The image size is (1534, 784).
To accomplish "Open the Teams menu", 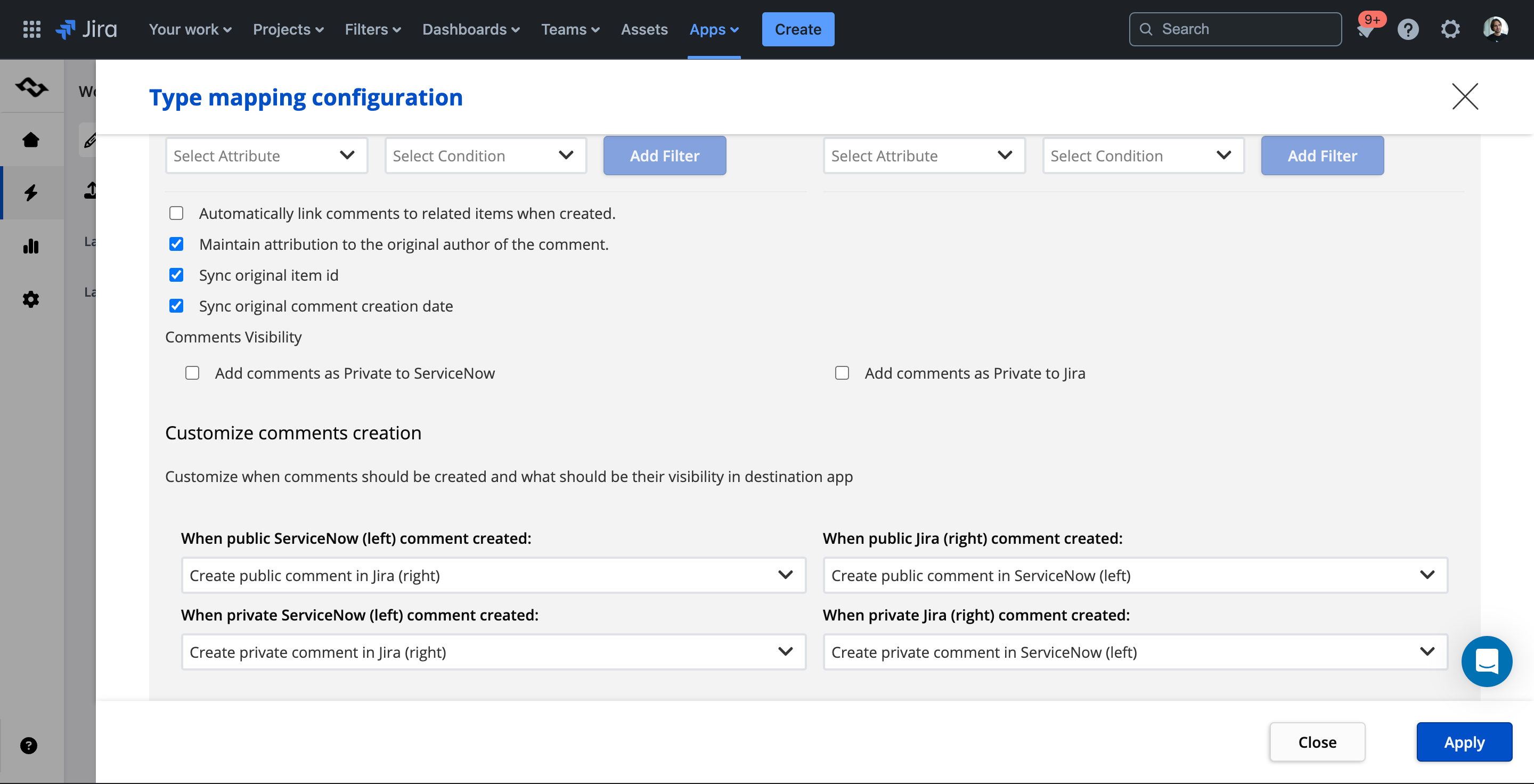I will click(x=570, y=29).
